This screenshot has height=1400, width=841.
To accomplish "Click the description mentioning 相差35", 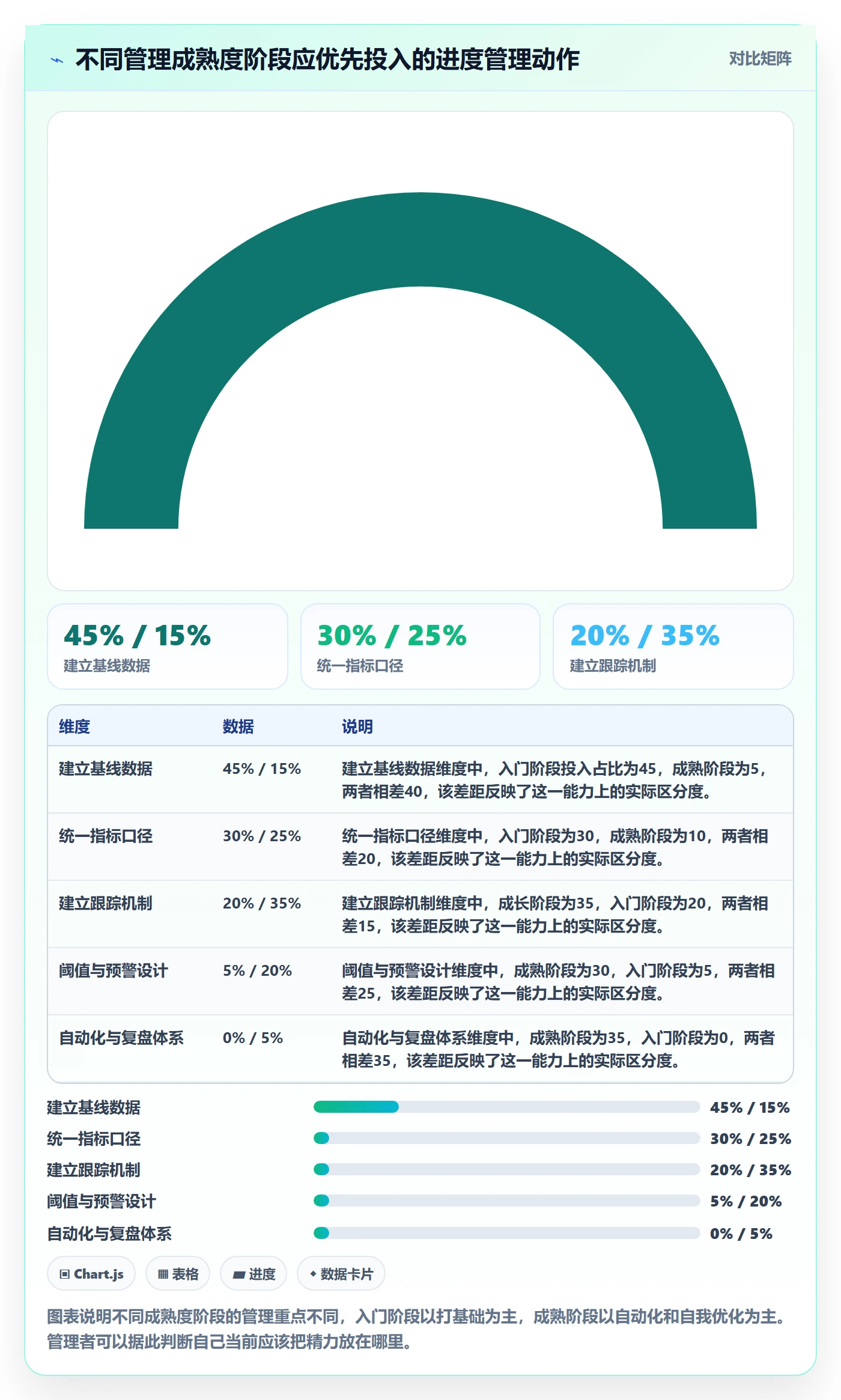I will point(558,1049).
